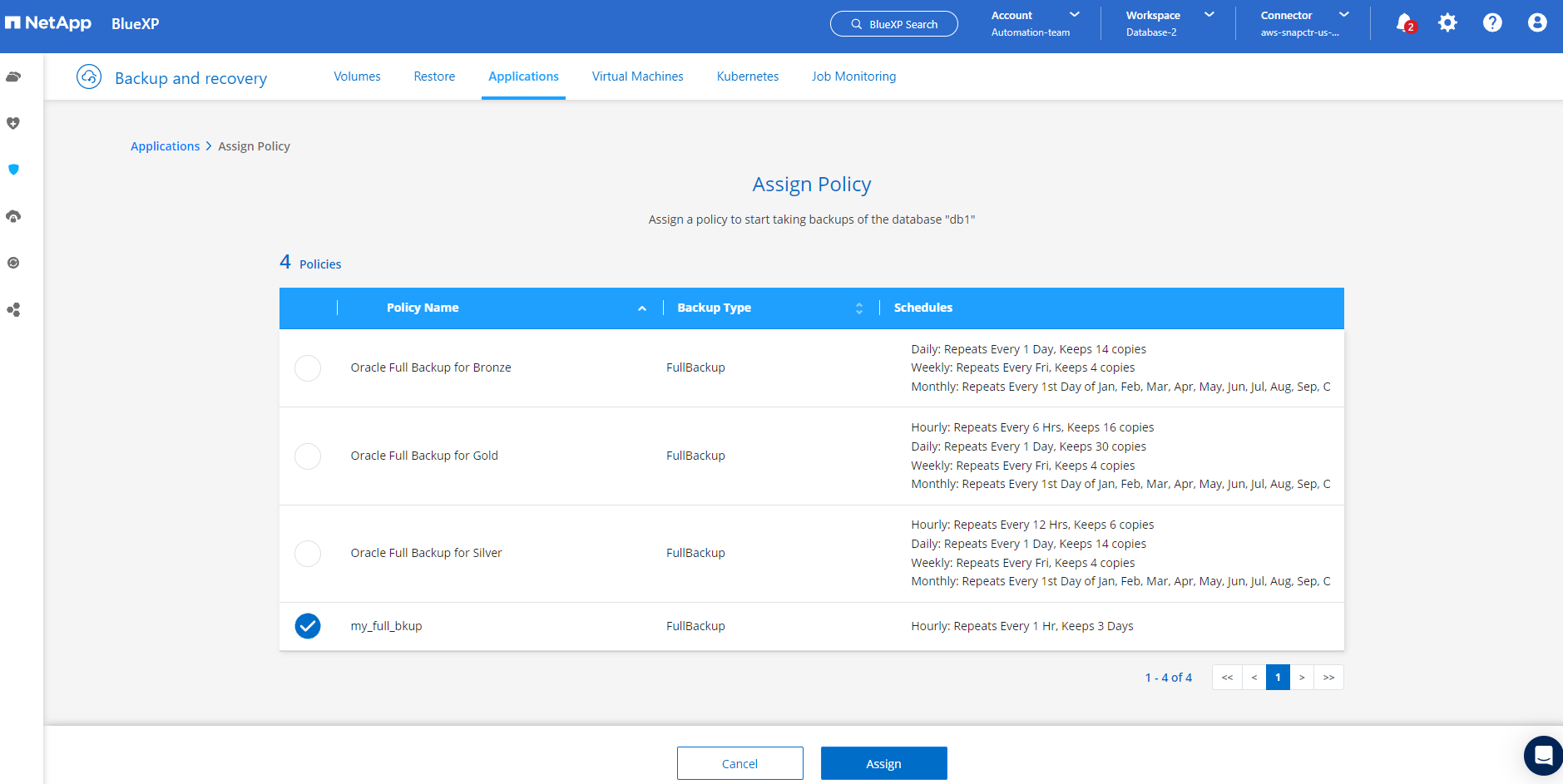
Task: Switch to the Virtual Machines tab
Action: pyautogui.click(x=637, y=76)
